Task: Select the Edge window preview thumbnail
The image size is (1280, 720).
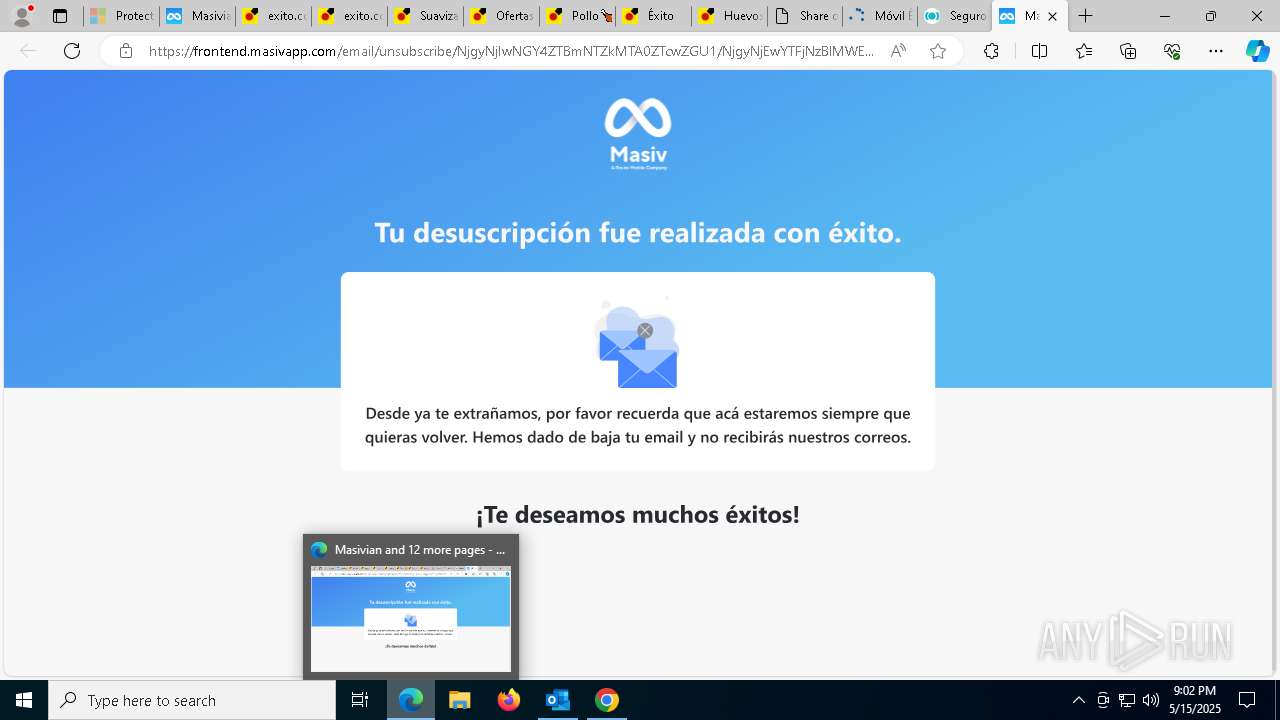Action: [411, 619]
